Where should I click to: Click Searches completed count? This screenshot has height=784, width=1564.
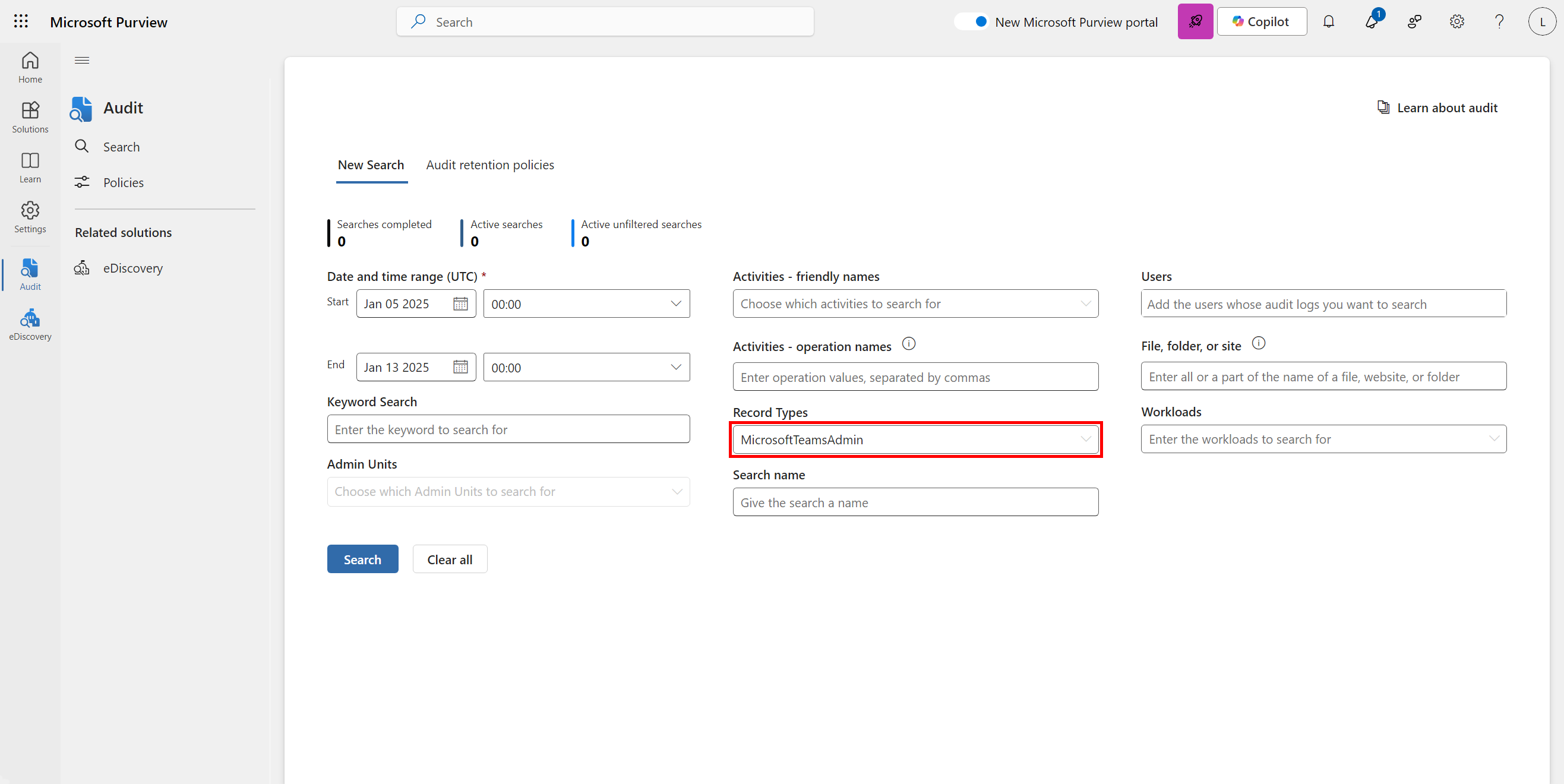(x=341, y=242)
